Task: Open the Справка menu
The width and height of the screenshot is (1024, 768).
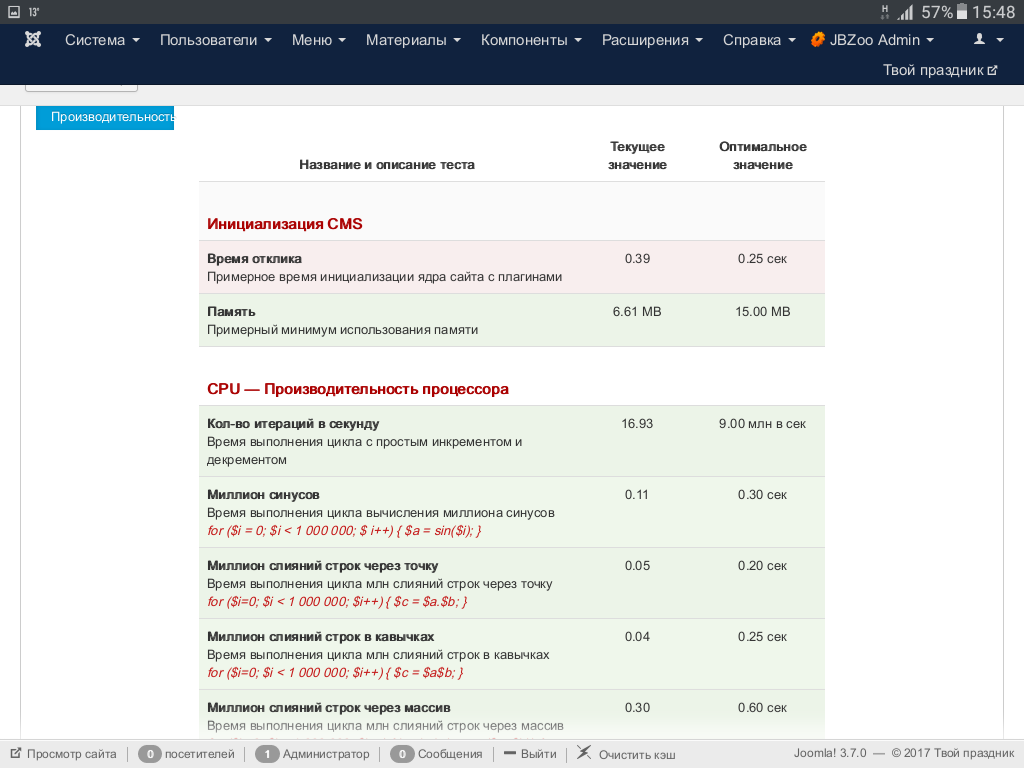Action: point(758,40)
